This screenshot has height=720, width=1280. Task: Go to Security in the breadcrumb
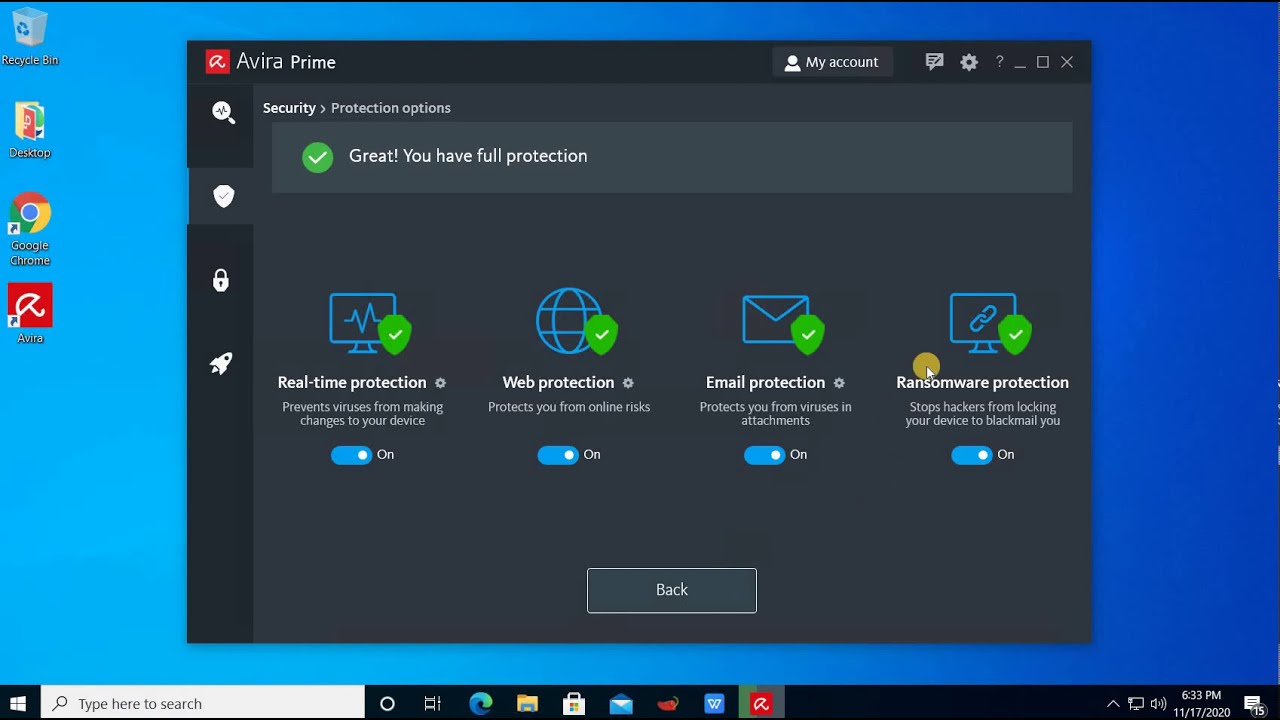[289, 108]
